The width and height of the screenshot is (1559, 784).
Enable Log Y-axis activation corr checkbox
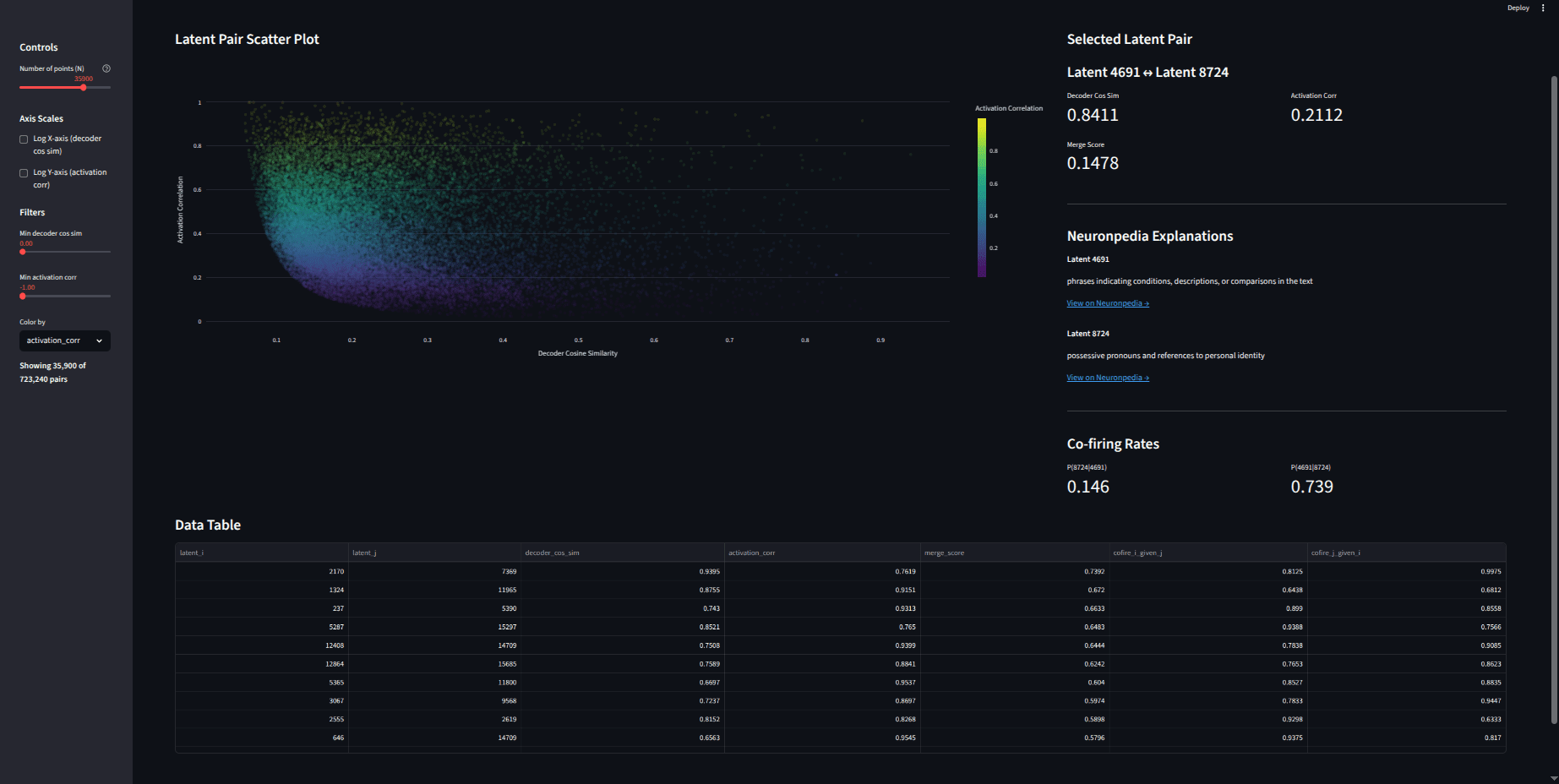pos(24,173)
